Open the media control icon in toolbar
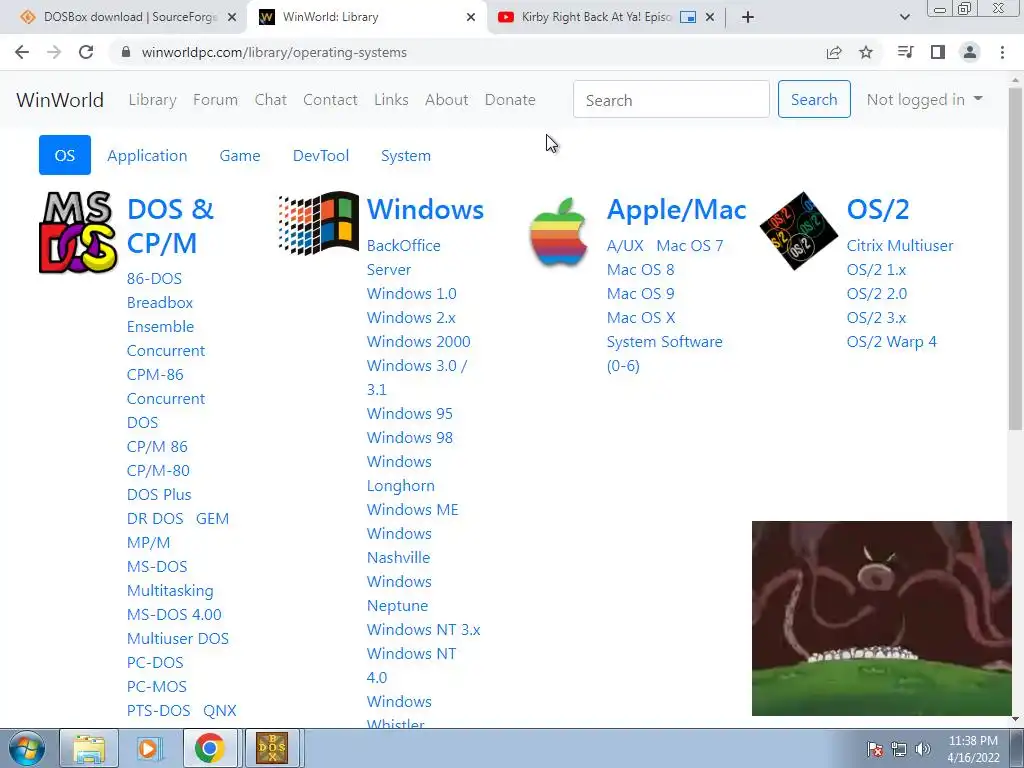The image size is (1024, 768). pos(905,52)
